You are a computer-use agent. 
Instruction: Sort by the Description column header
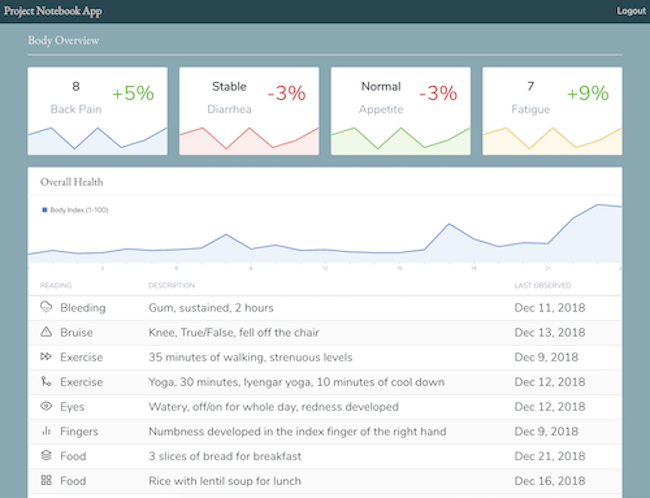click(x=171, y=285)
